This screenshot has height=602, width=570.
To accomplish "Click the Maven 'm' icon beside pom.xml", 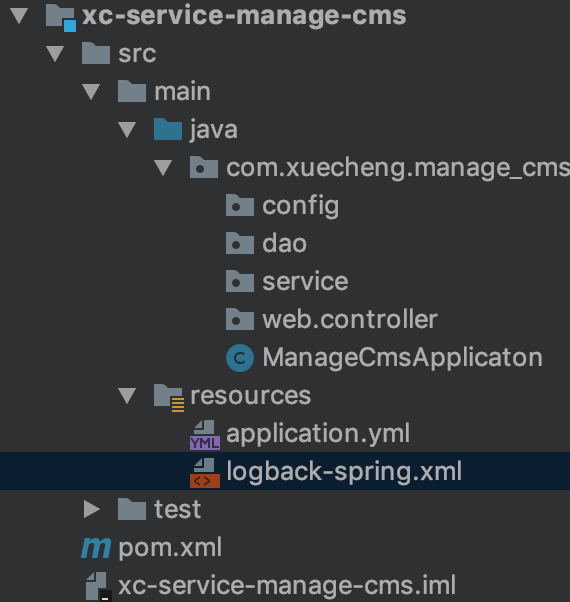I will coord(96,547).
